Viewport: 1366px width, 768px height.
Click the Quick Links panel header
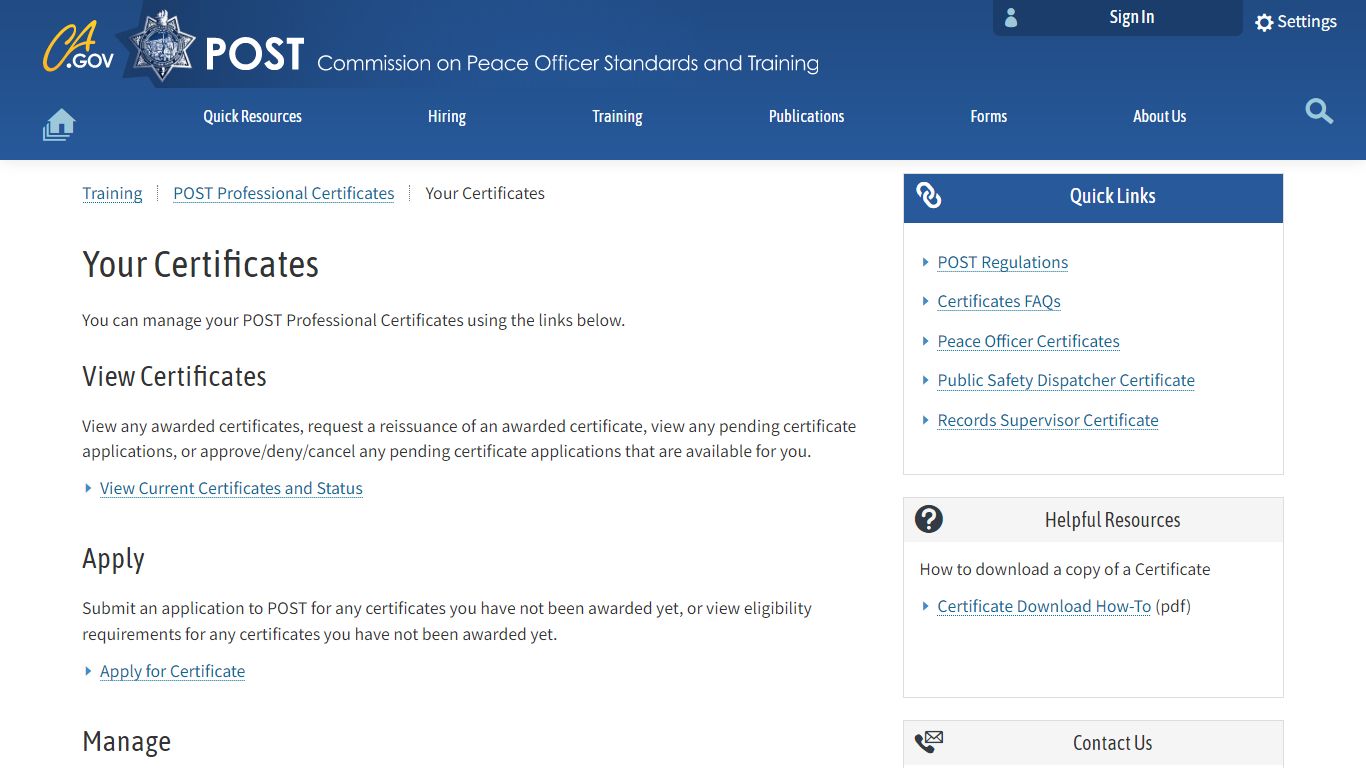click(x=1093, y=198)
